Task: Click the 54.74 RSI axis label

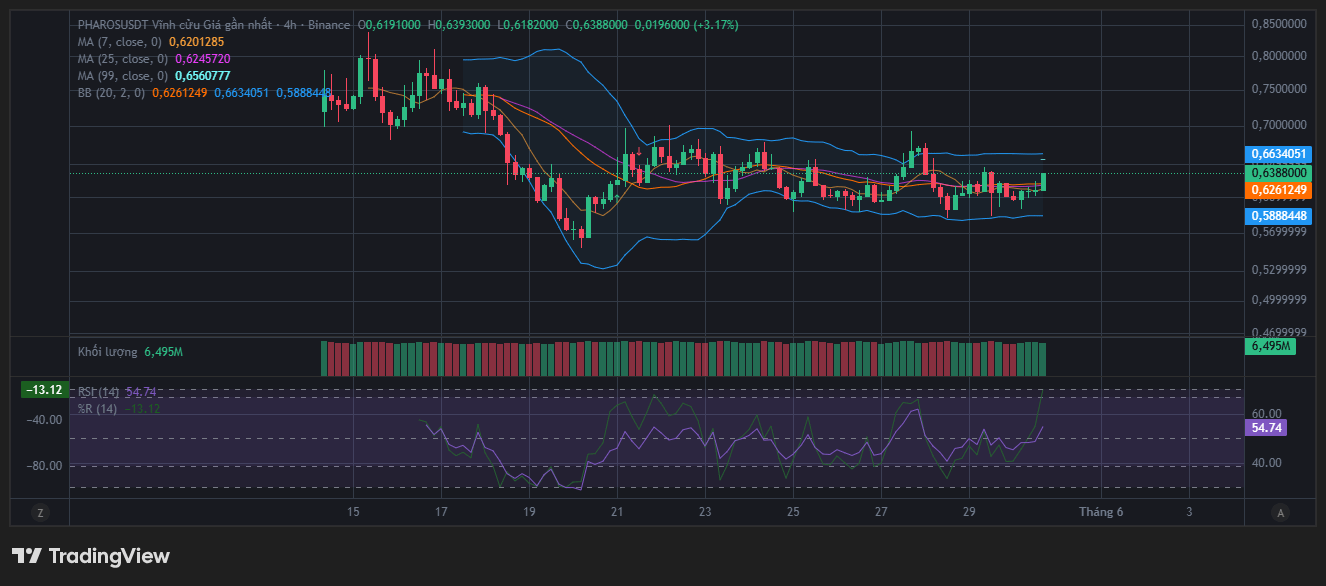Action: 1265,428
